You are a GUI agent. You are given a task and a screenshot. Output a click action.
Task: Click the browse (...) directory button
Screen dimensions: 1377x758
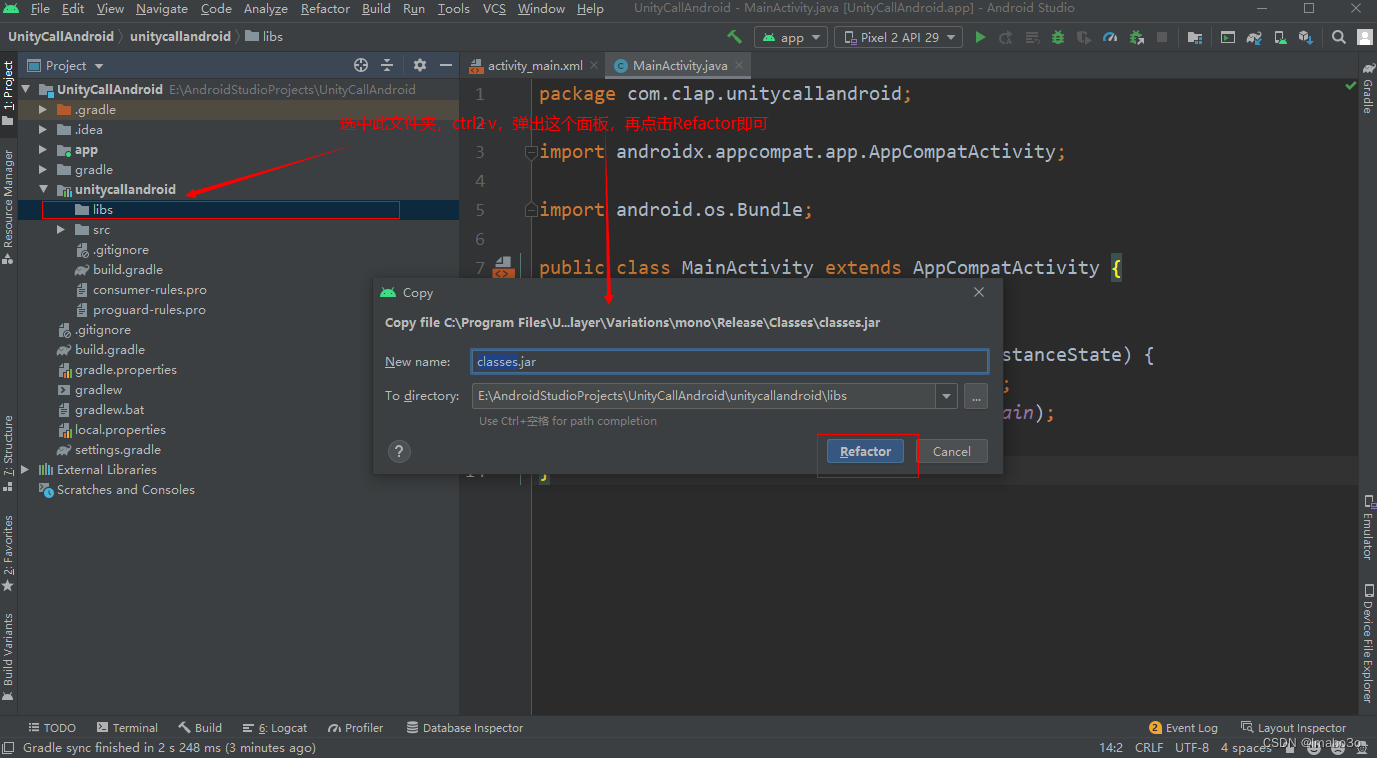976,396
